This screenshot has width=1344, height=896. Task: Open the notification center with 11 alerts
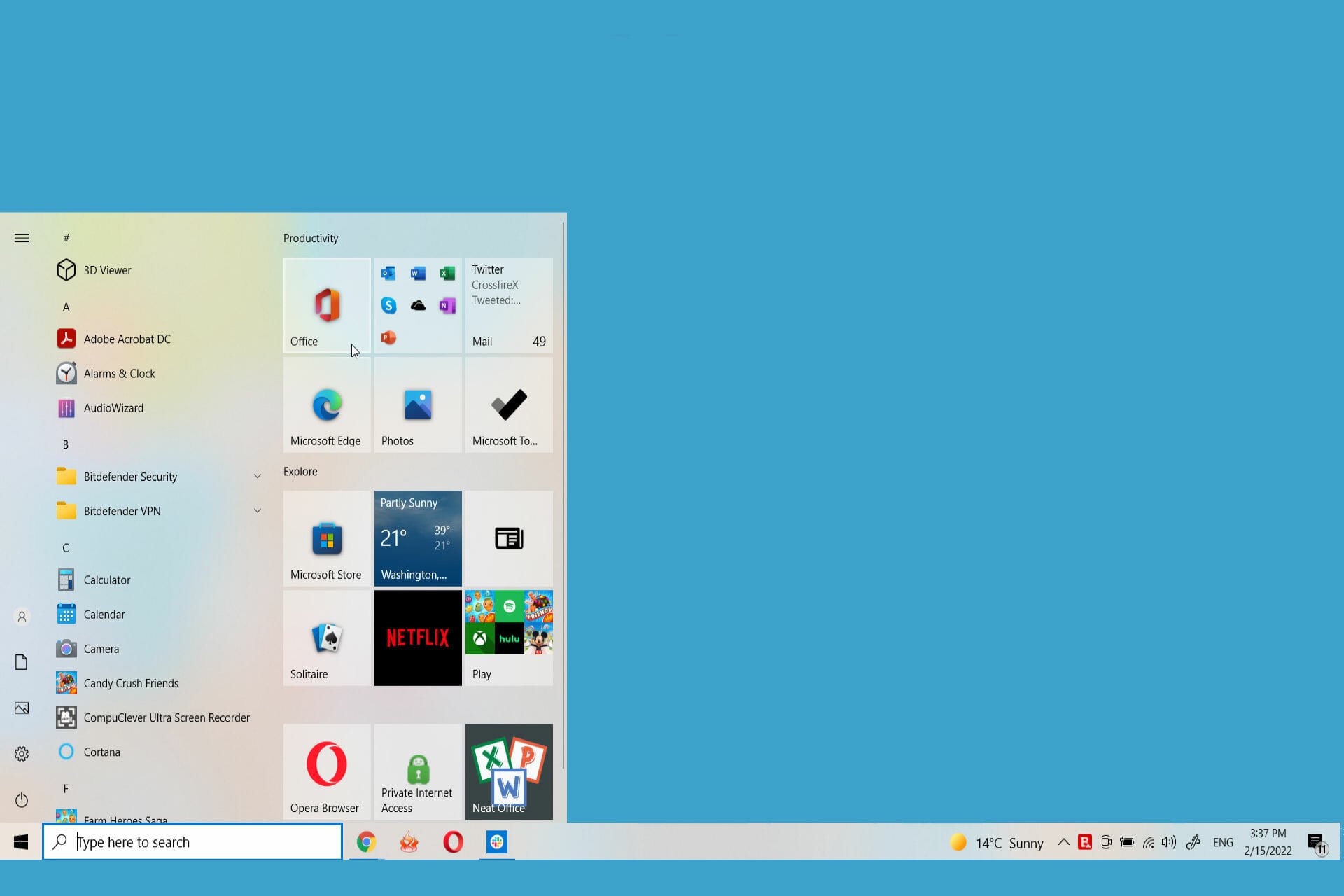1317,843
